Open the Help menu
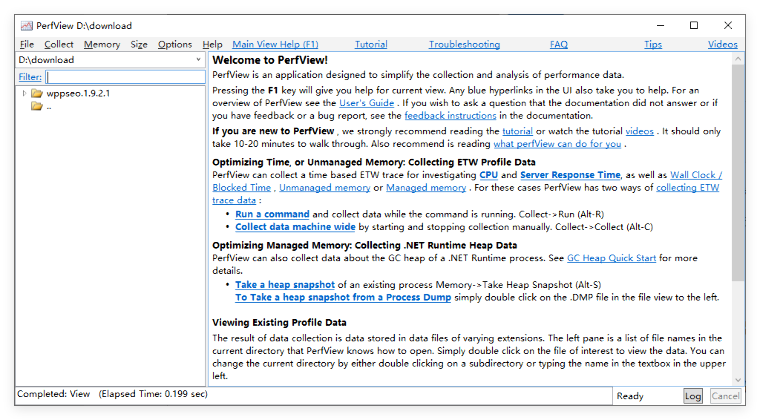This screenshot has width=760, height=420. pyautogui.click(x=212, y=44)
